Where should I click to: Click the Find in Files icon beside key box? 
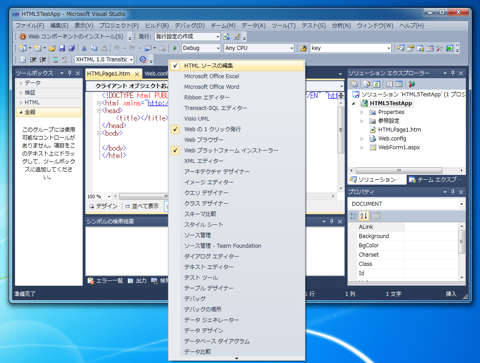(303, 48)
